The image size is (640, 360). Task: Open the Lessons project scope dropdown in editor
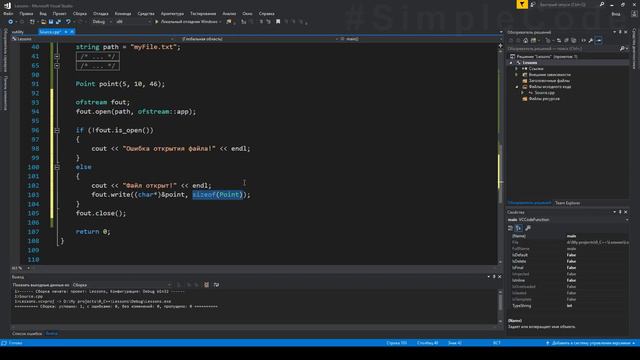tap(93, 39)
